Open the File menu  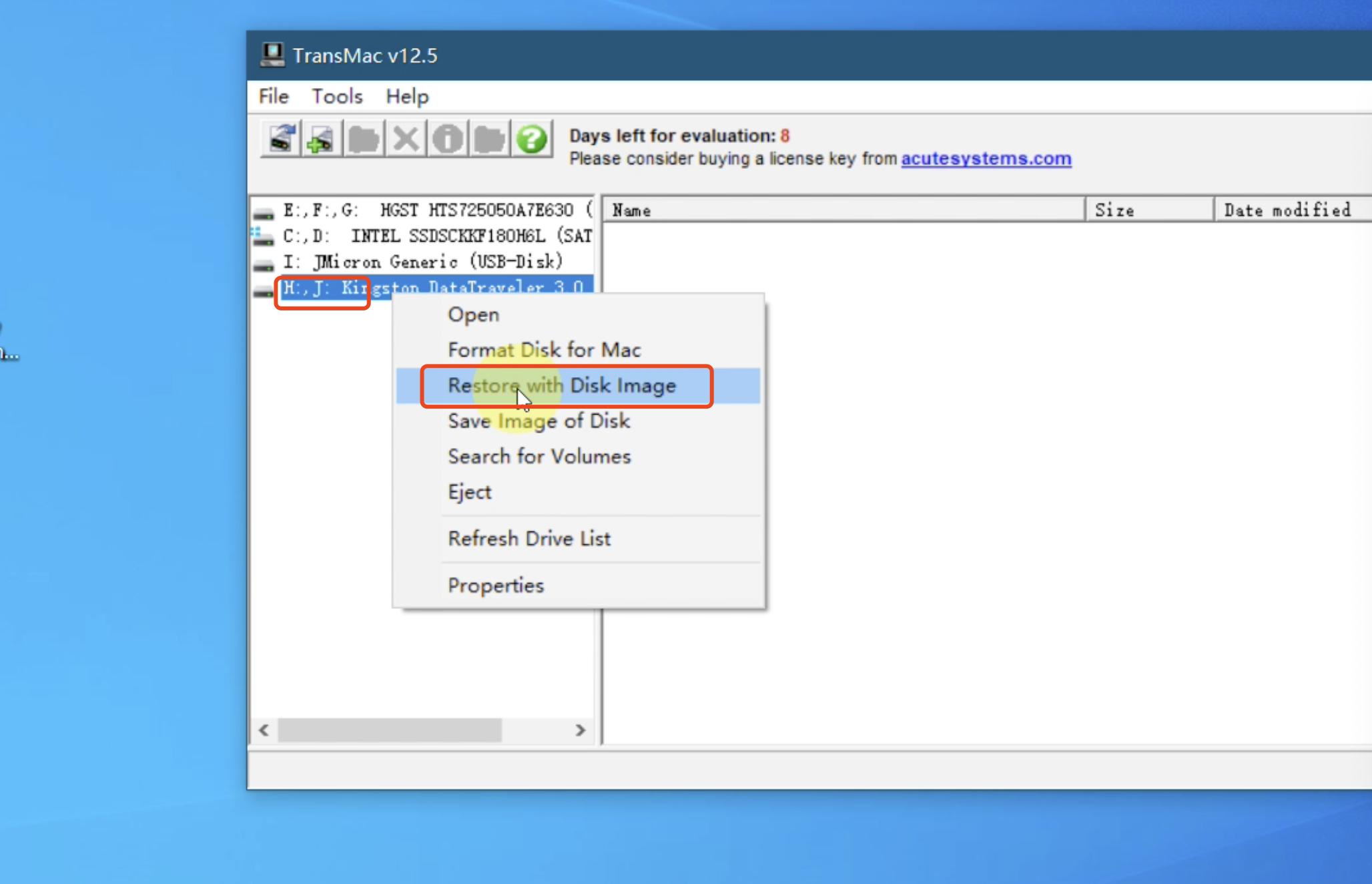coord(273,97)
